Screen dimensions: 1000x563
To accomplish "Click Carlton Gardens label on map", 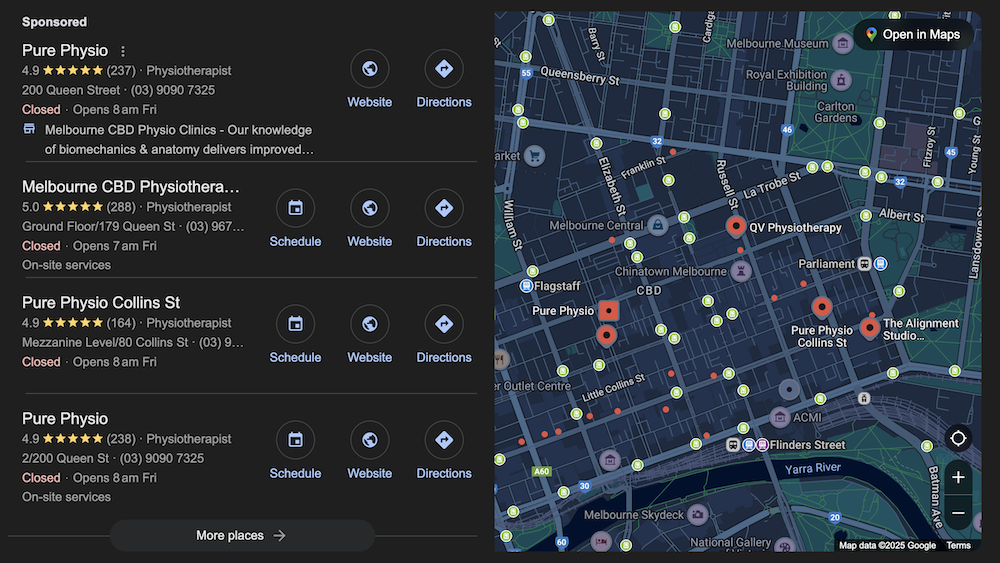I will (835, 112).
